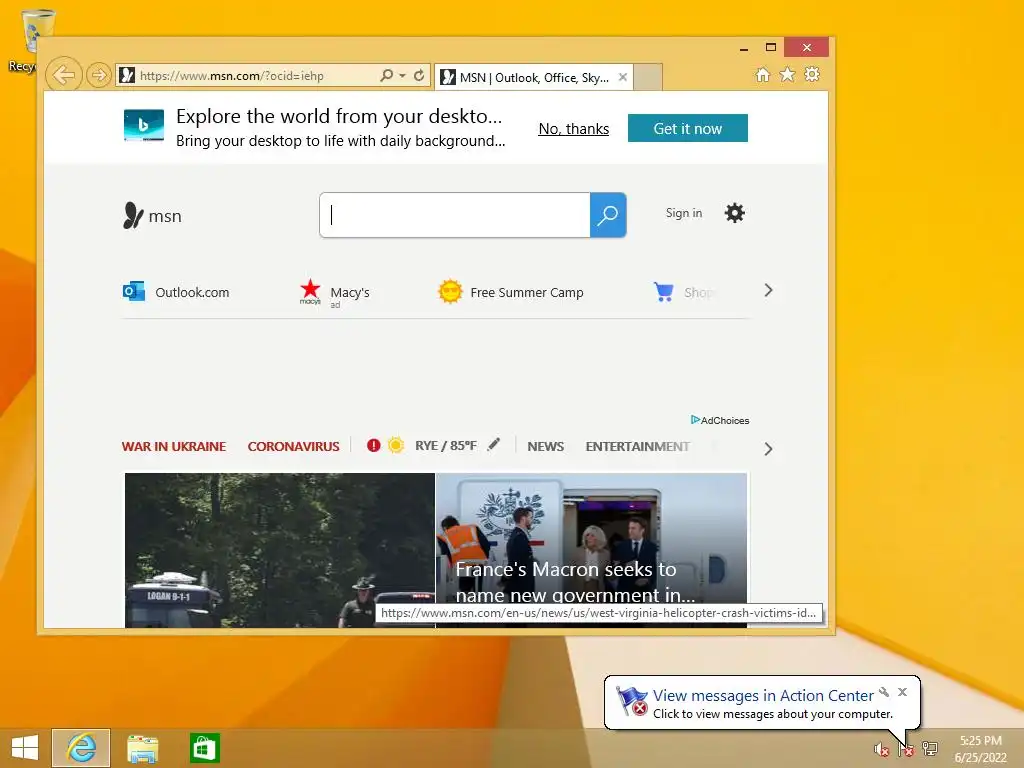Open a new blank tab
This screenshot has height=768, width=1024.
pos(648,78)
